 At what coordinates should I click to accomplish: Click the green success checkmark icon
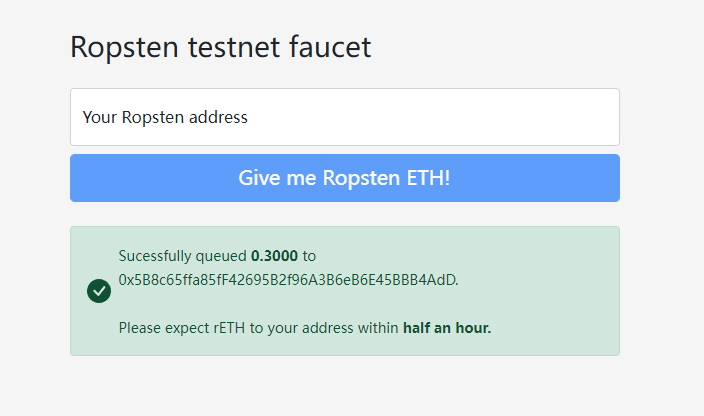tap(98, 291)
